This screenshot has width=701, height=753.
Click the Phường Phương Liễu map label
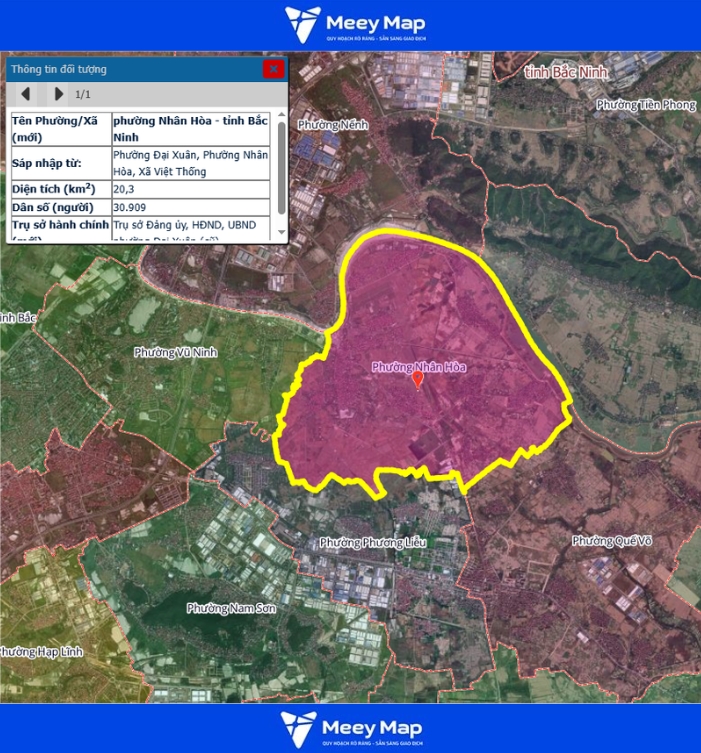pyautogui.click(x=373, y=542)
